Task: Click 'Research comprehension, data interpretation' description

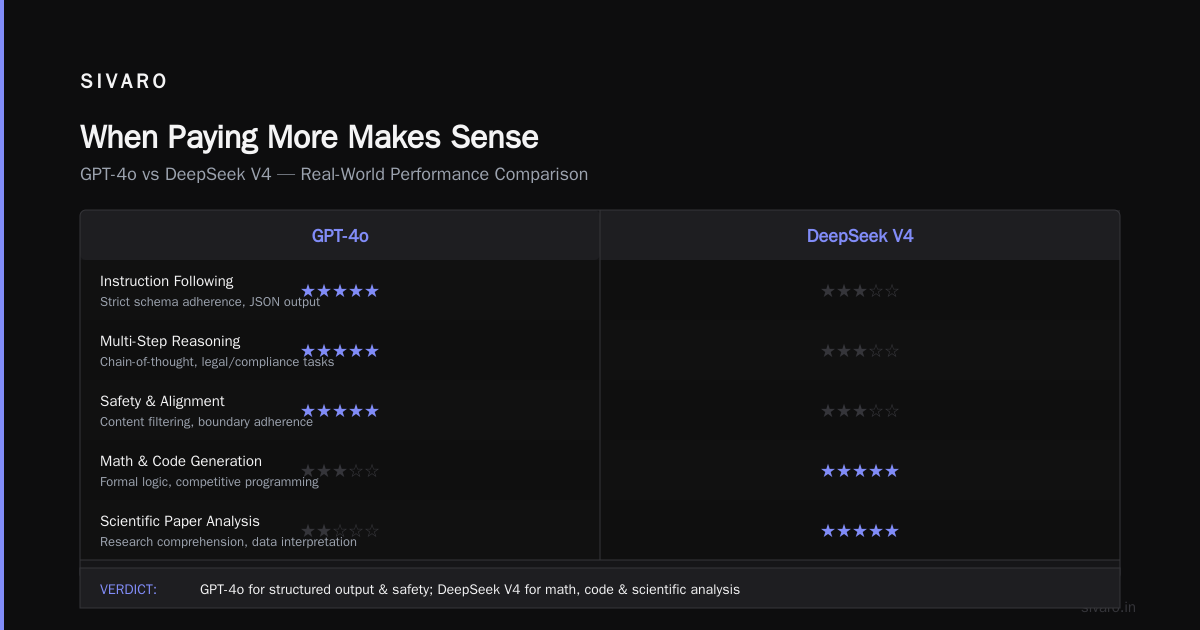Action: coord(228,542)
